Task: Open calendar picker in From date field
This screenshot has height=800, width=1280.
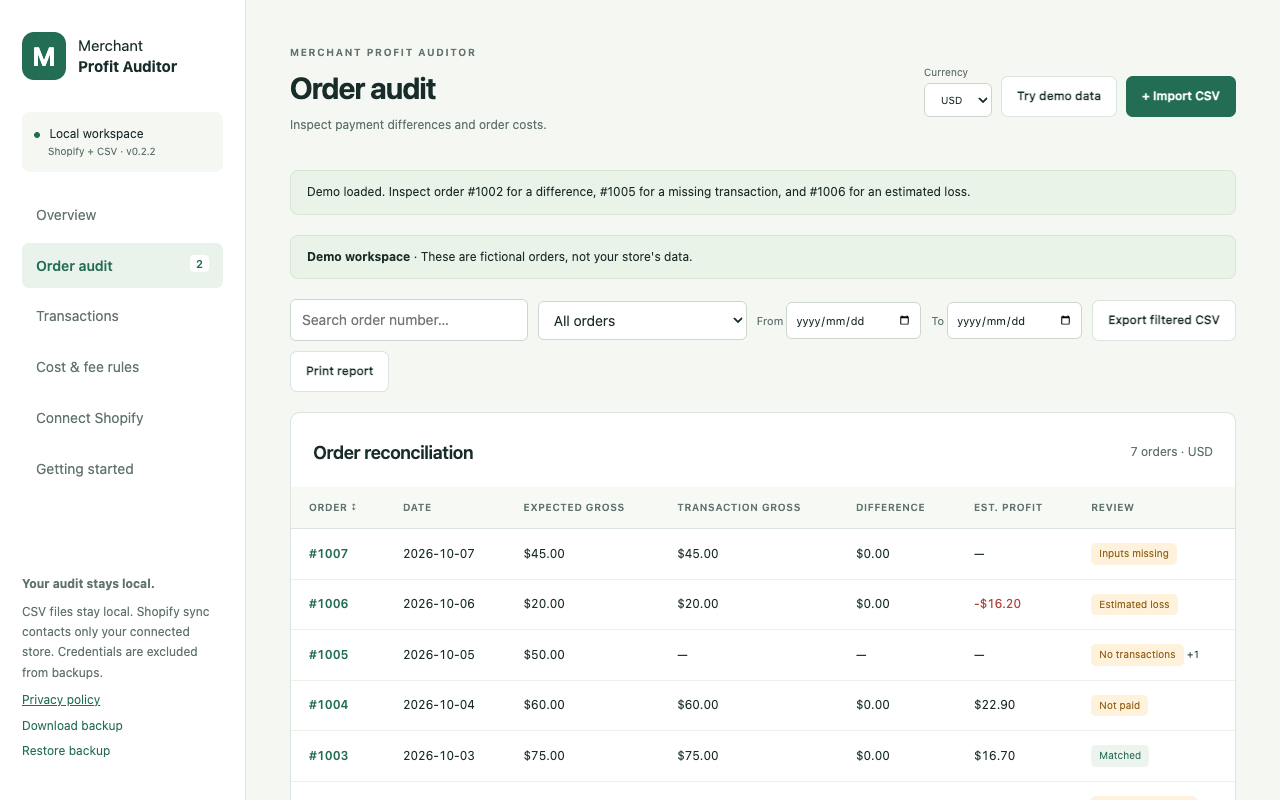Action: pyautogui.click(x=904, y=321)
